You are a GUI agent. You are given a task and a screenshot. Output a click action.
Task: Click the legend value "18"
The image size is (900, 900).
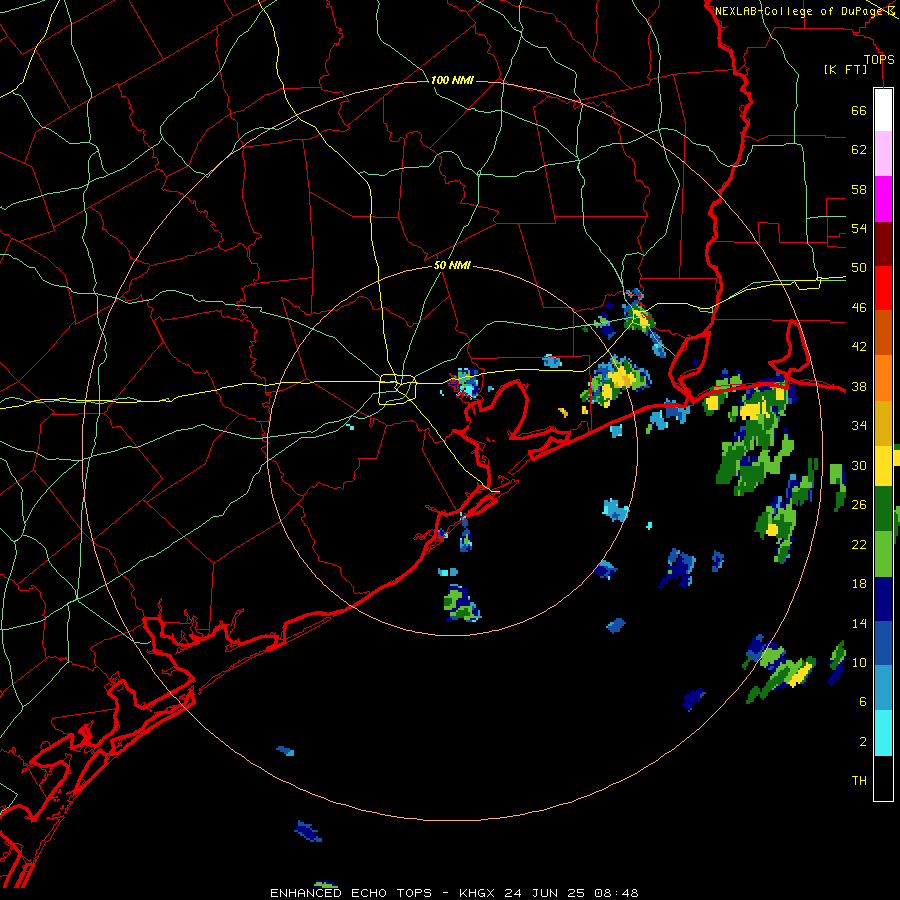coord(859,584)
